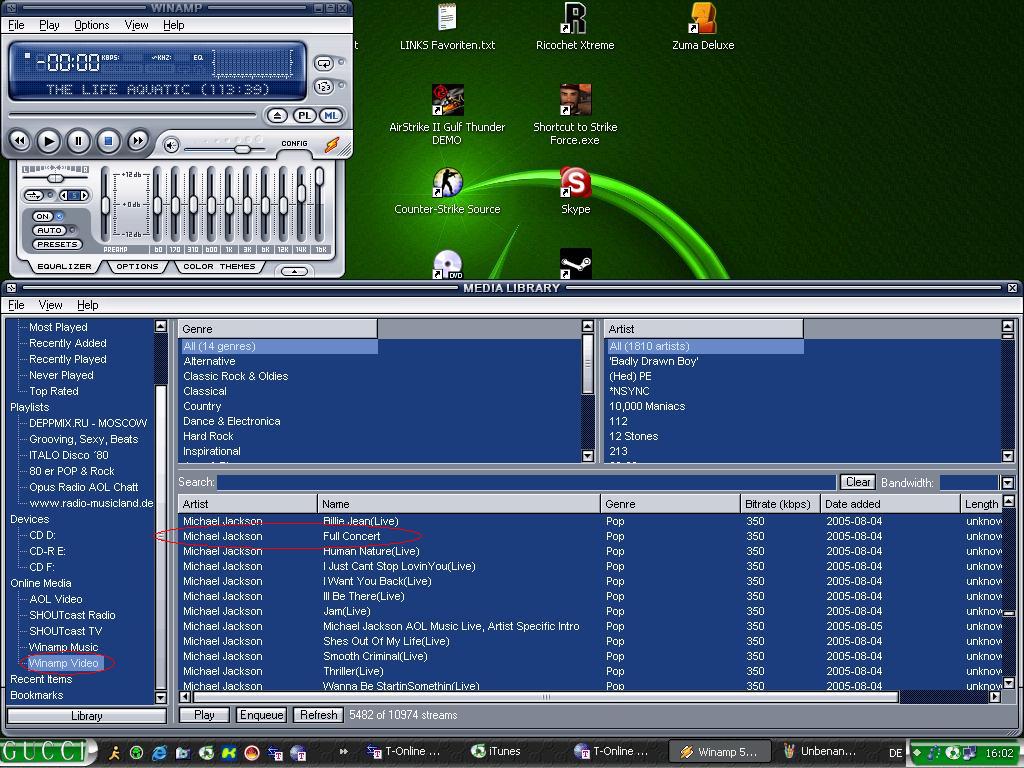The image size is (1024, 768).
Task: Click the Stop playback button
Action: click(x=108, y=142)
